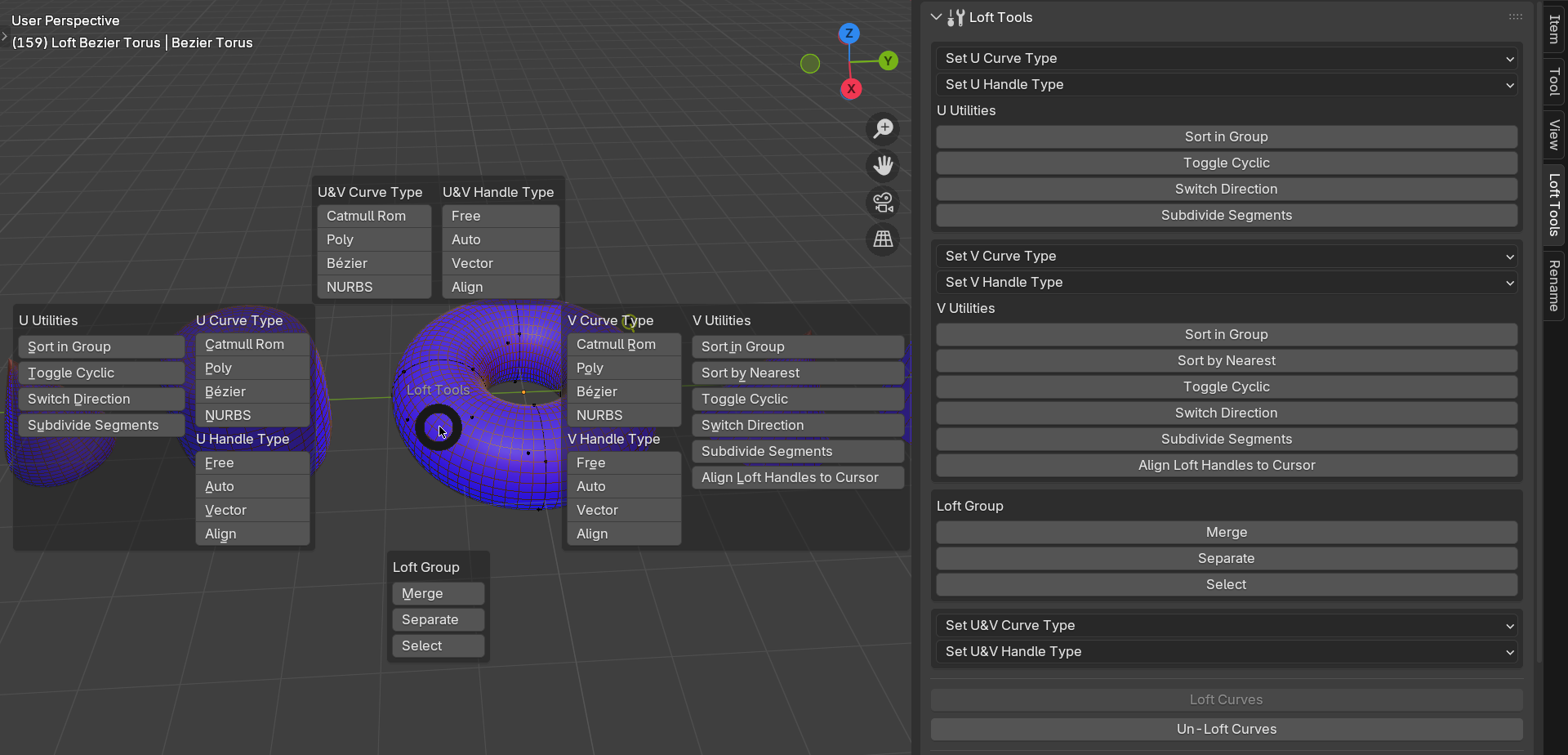Toggle the camera view icon
Image resolution: width=1568 pixels, height=755 pixels.
pos(883,202)
